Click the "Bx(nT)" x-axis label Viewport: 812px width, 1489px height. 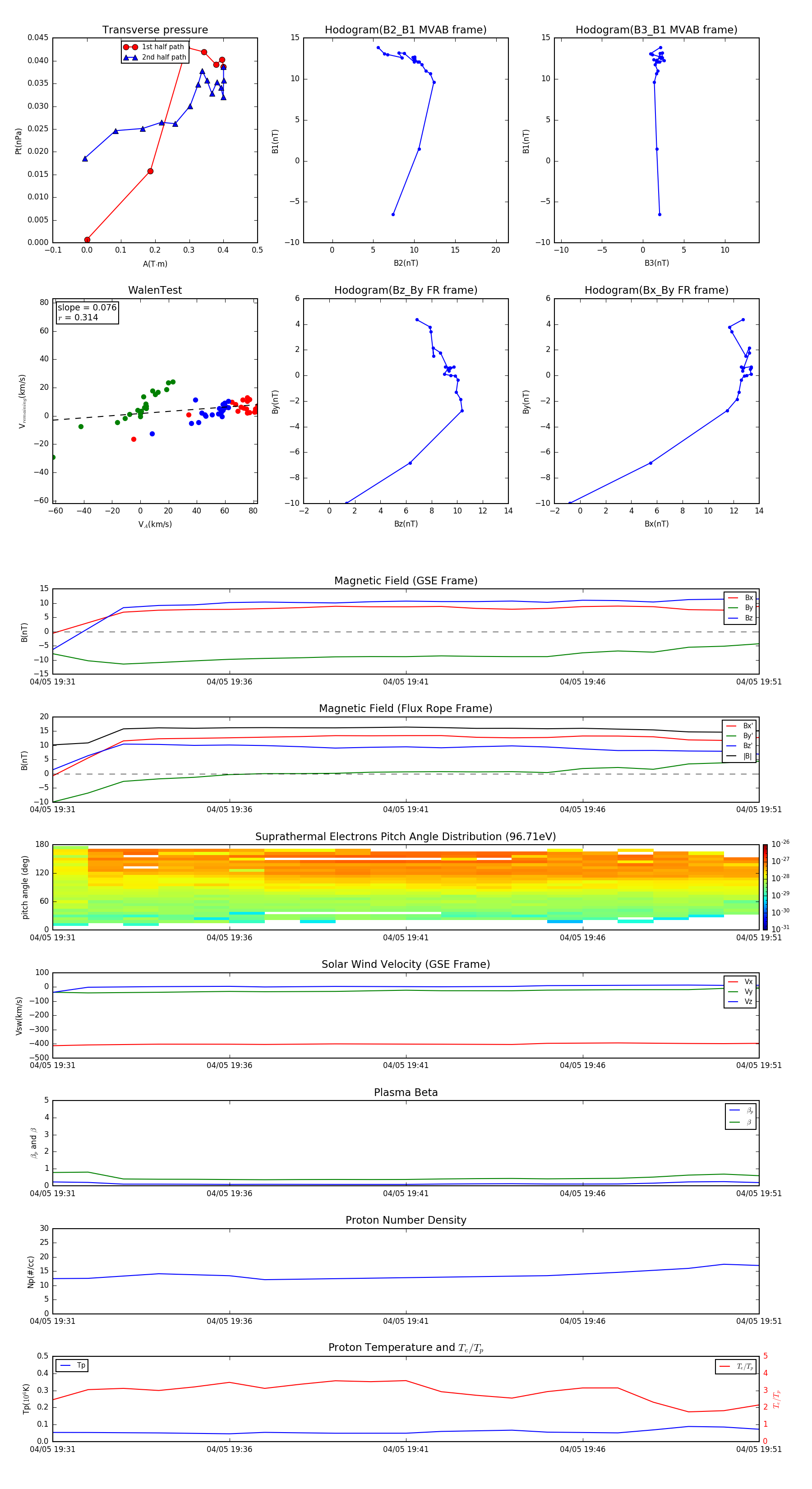(656, 524)
